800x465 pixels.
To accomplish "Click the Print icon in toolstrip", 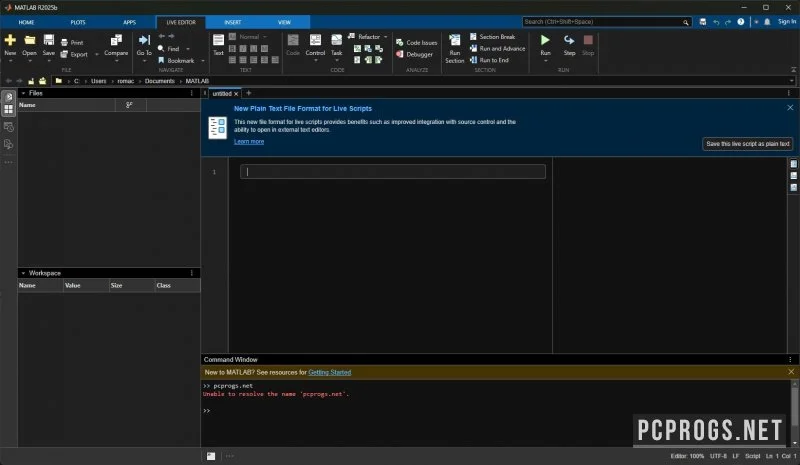I will coord(64,43).
